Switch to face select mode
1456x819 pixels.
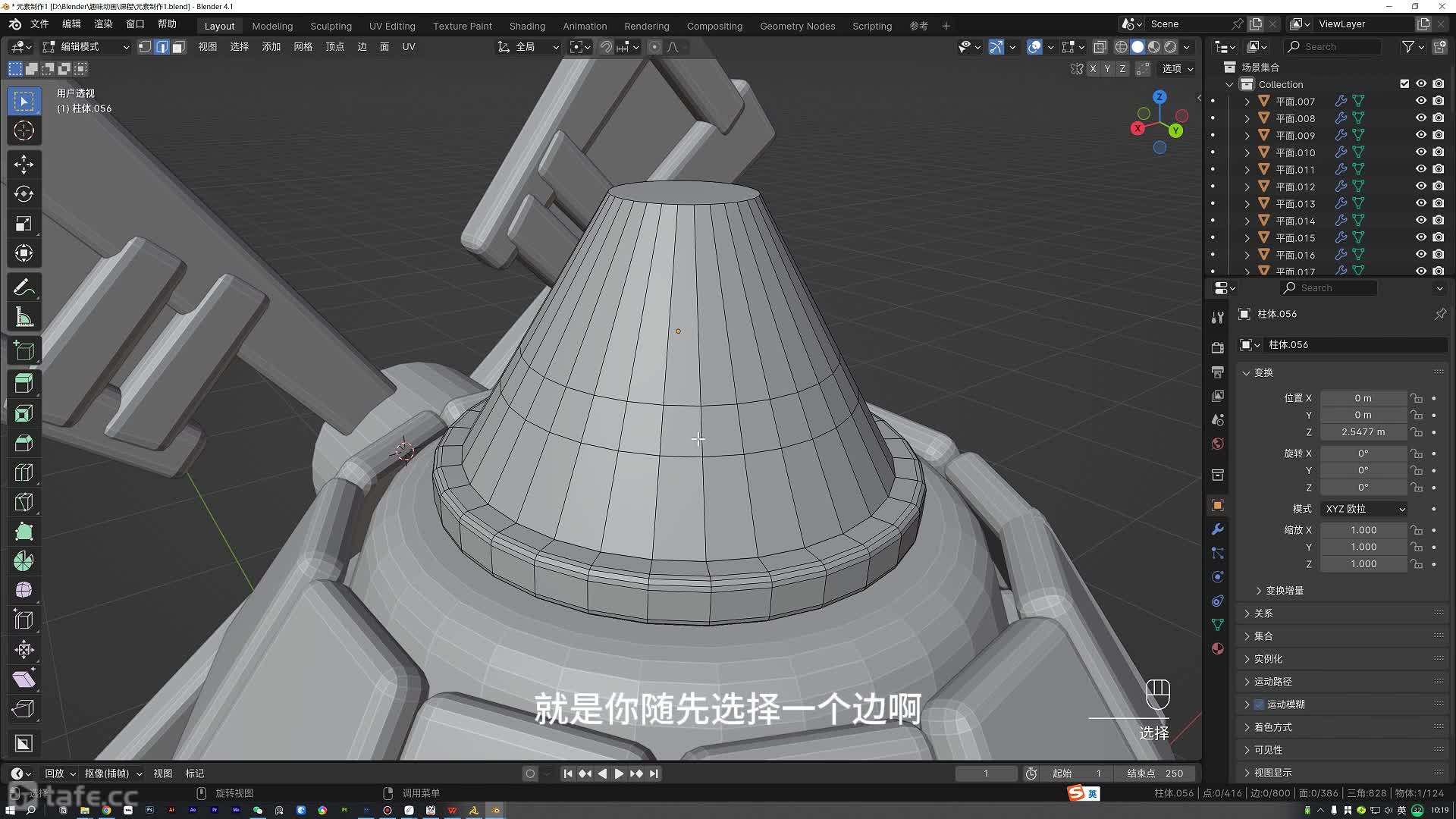[178, 47]
